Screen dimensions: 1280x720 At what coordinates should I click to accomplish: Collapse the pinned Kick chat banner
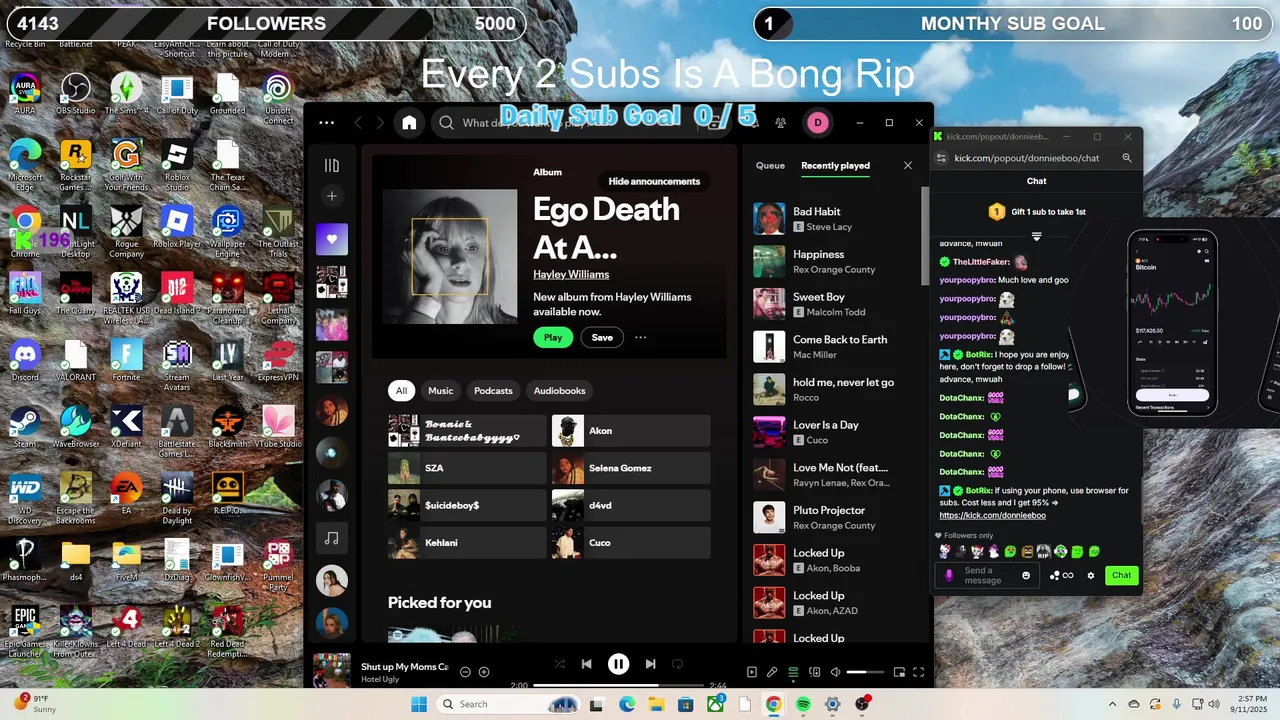(1037, 237)
